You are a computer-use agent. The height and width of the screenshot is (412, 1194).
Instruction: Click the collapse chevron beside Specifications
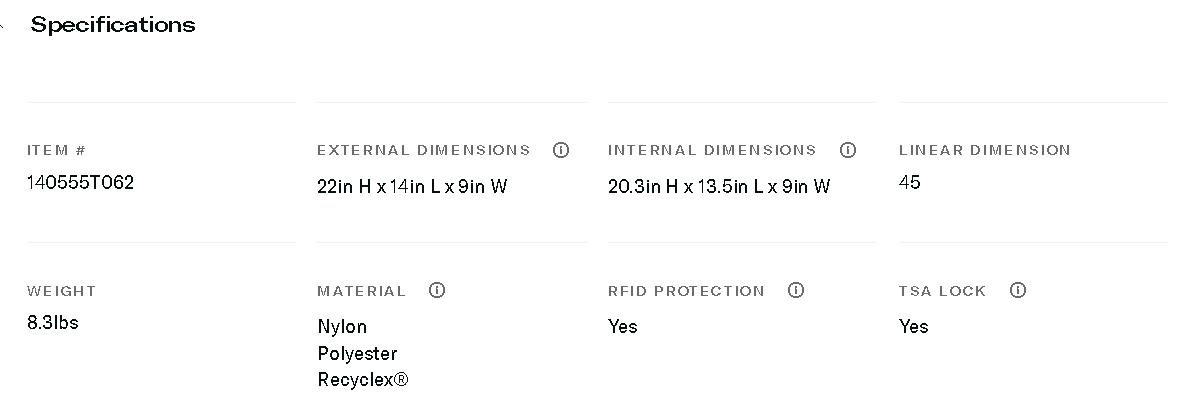(x=3, y=26)
